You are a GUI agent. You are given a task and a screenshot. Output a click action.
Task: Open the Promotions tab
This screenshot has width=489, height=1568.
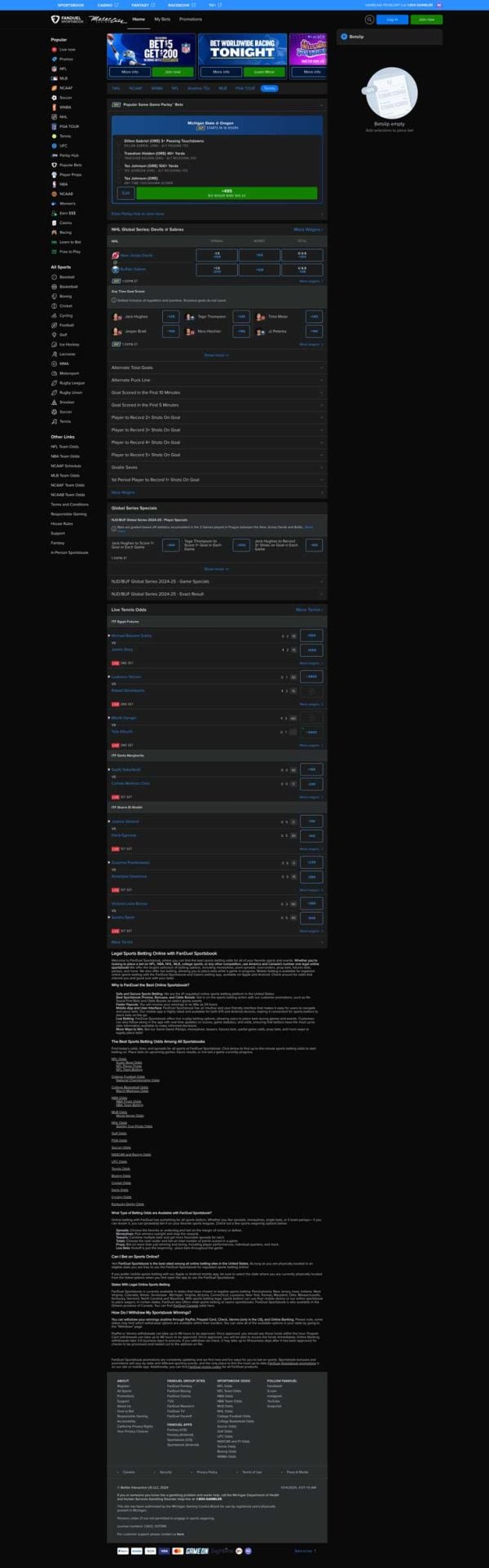pyautogui.click(x=191, y=19)
